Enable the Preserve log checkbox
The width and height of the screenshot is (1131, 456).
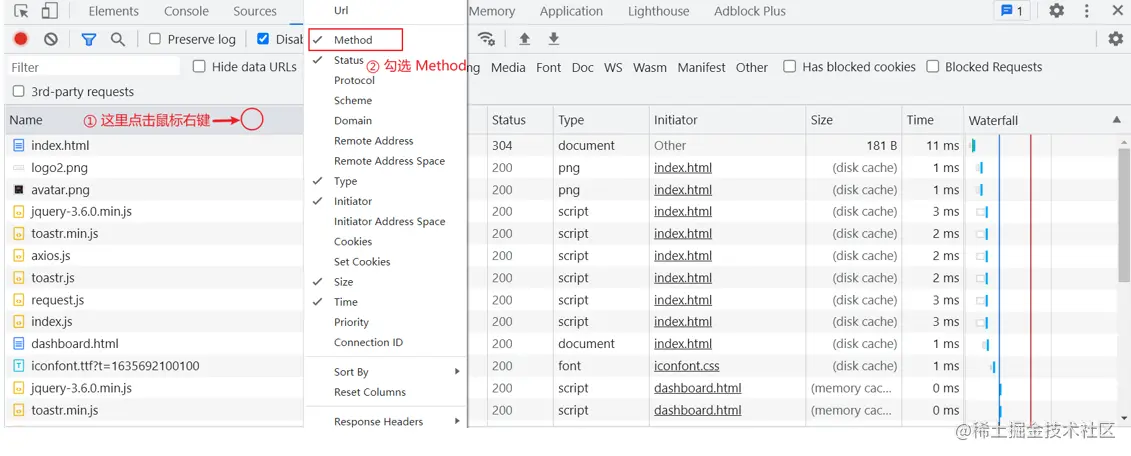[x=155, y=39]
